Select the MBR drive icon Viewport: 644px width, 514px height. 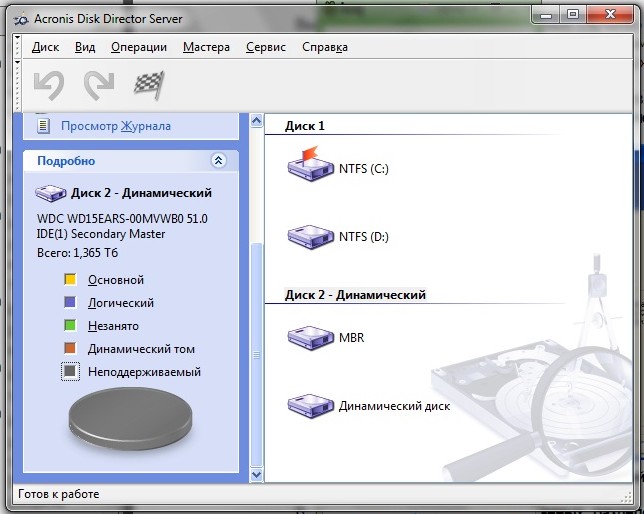point(310,338)
